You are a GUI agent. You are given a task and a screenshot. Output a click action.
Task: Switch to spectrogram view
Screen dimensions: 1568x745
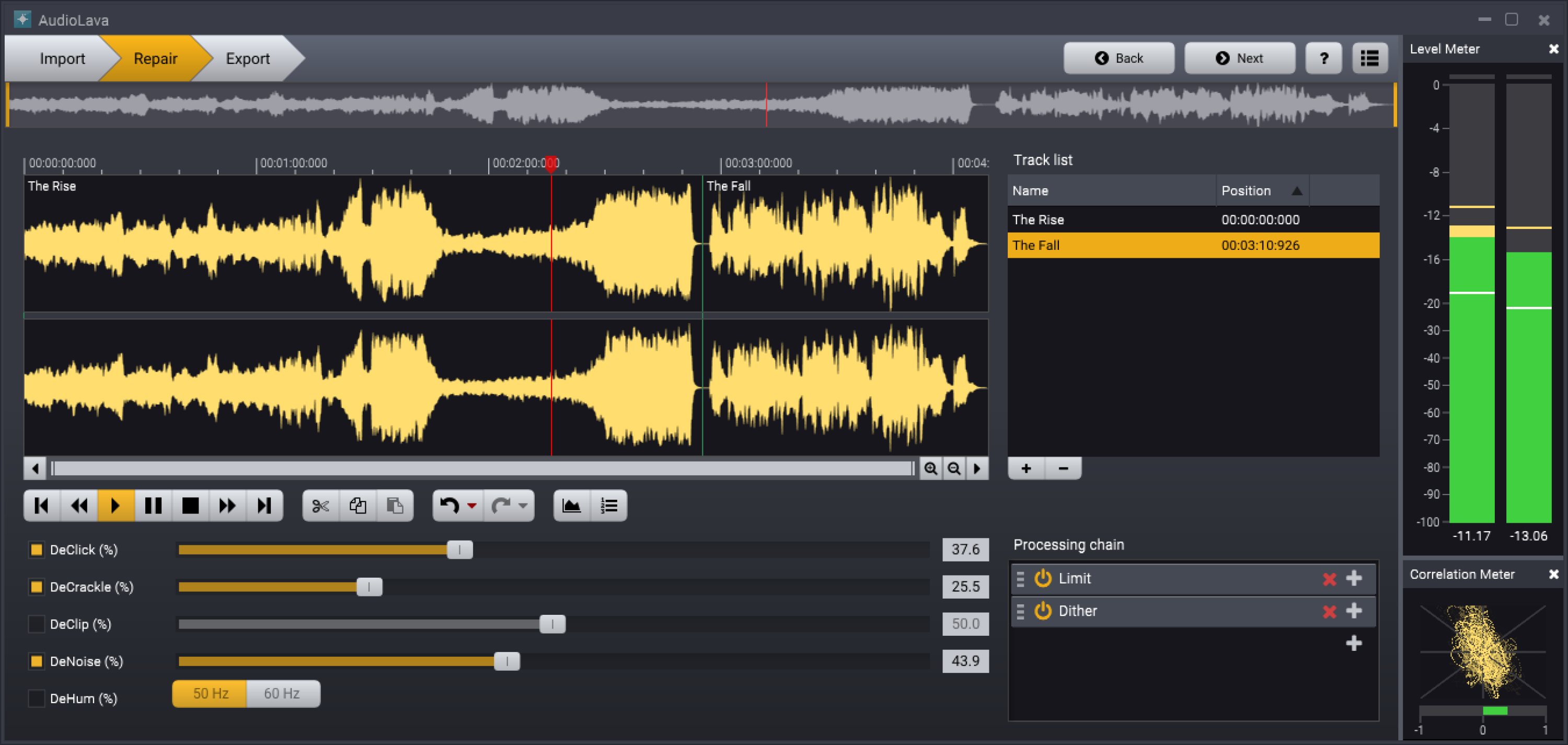(x=572, y=505)
